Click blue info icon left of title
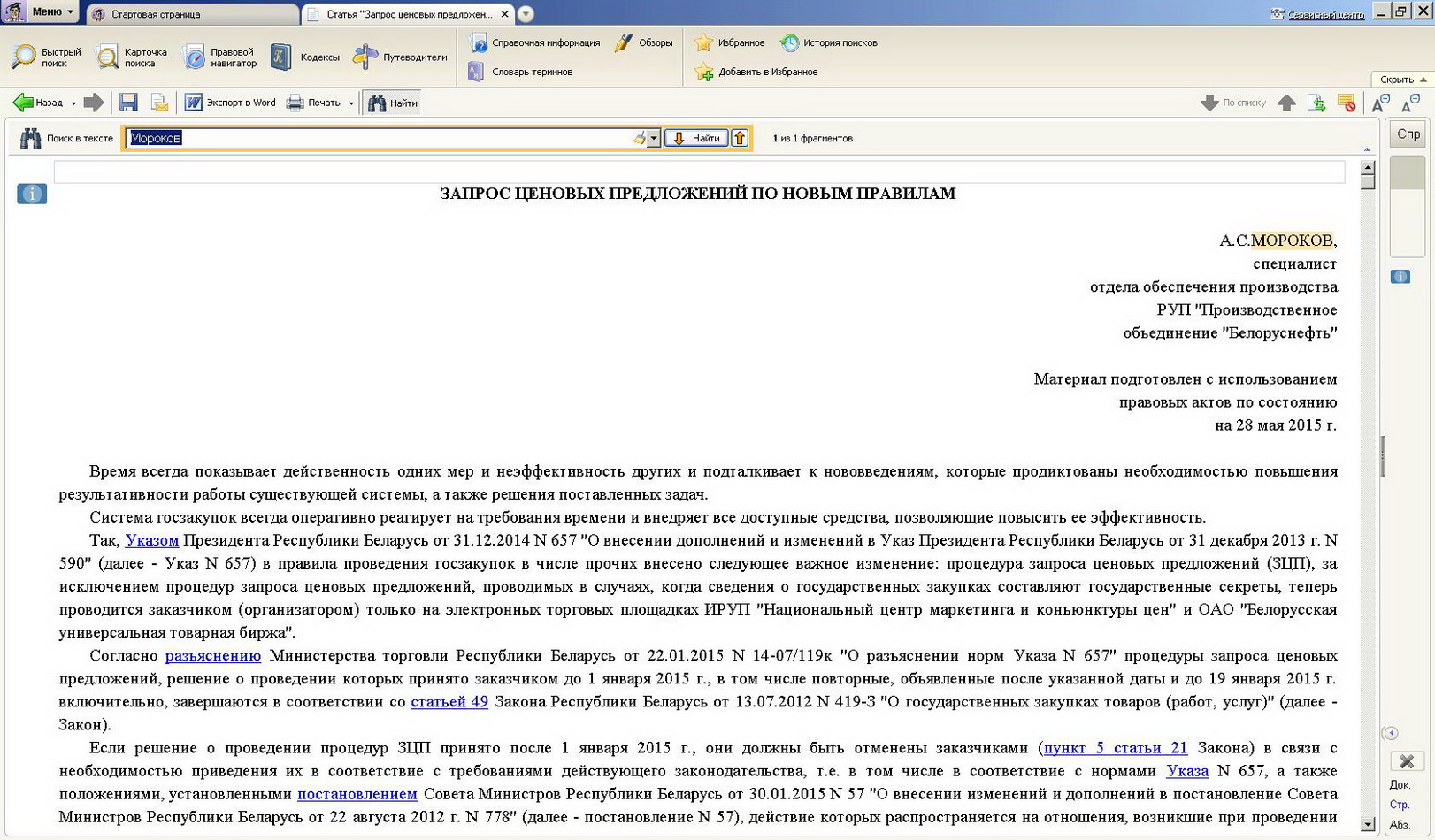The height and width of the screenshot is (840, 1435). coord(32,195)
